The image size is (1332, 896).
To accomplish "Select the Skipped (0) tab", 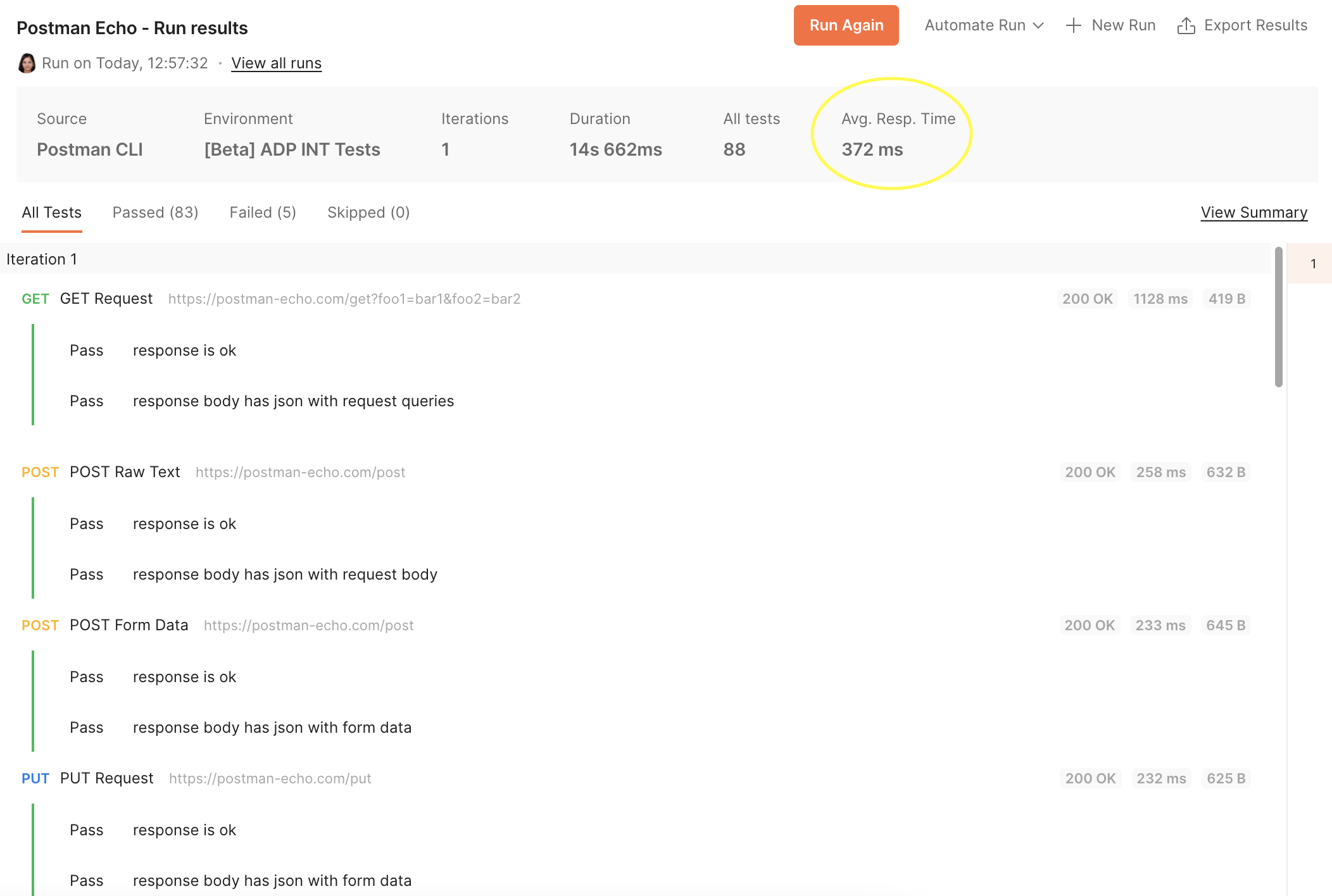I will pyautogui.click(x=368, y=212).
